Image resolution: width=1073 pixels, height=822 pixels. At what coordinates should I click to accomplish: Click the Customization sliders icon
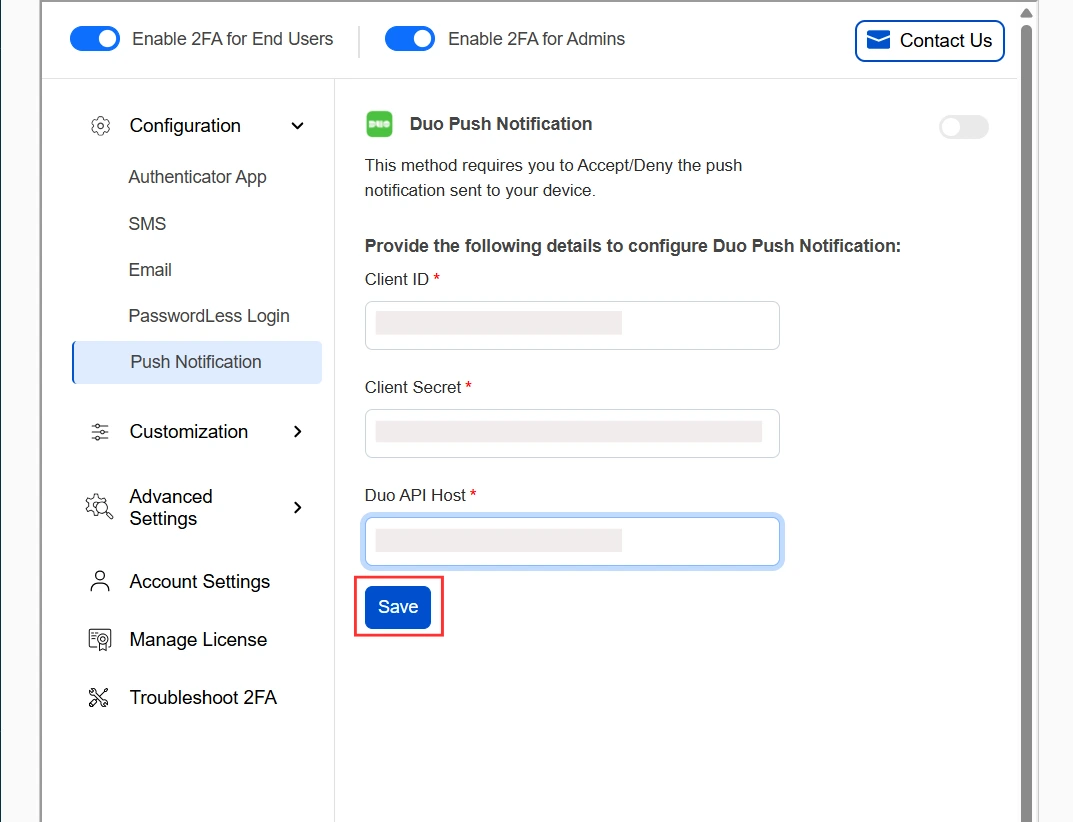(x=100, y=432)
